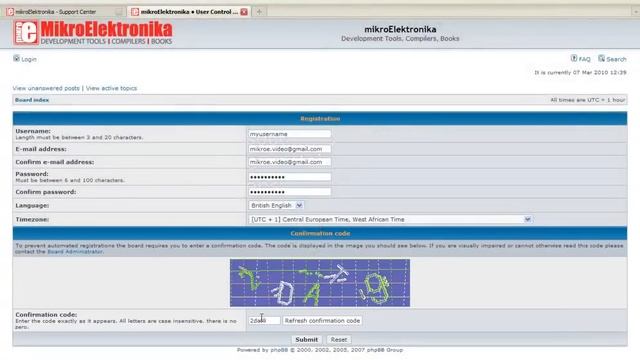Click the Support Center tab favicon

pos(10,12)
